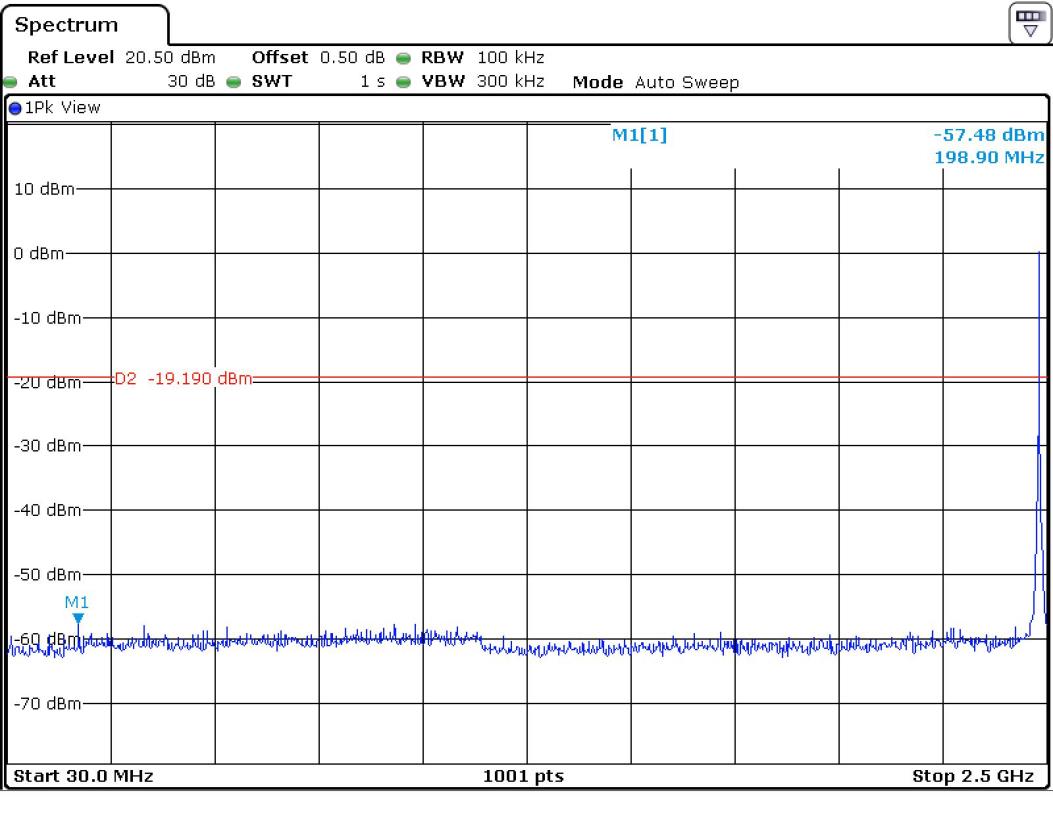Click the 1Pk View trace label

click(x=62, y=108)
